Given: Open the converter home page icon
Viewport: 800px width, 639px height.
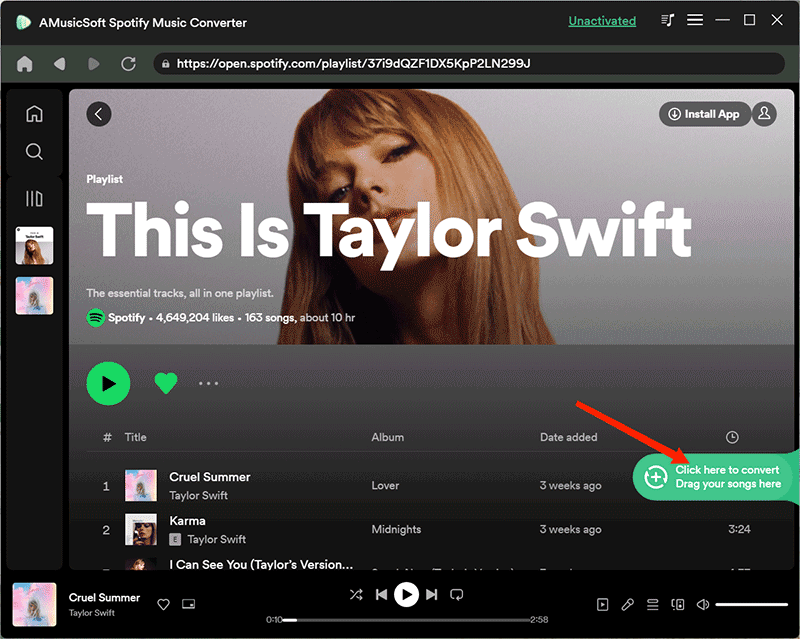Looking at the screenshot, I should 24,64.
